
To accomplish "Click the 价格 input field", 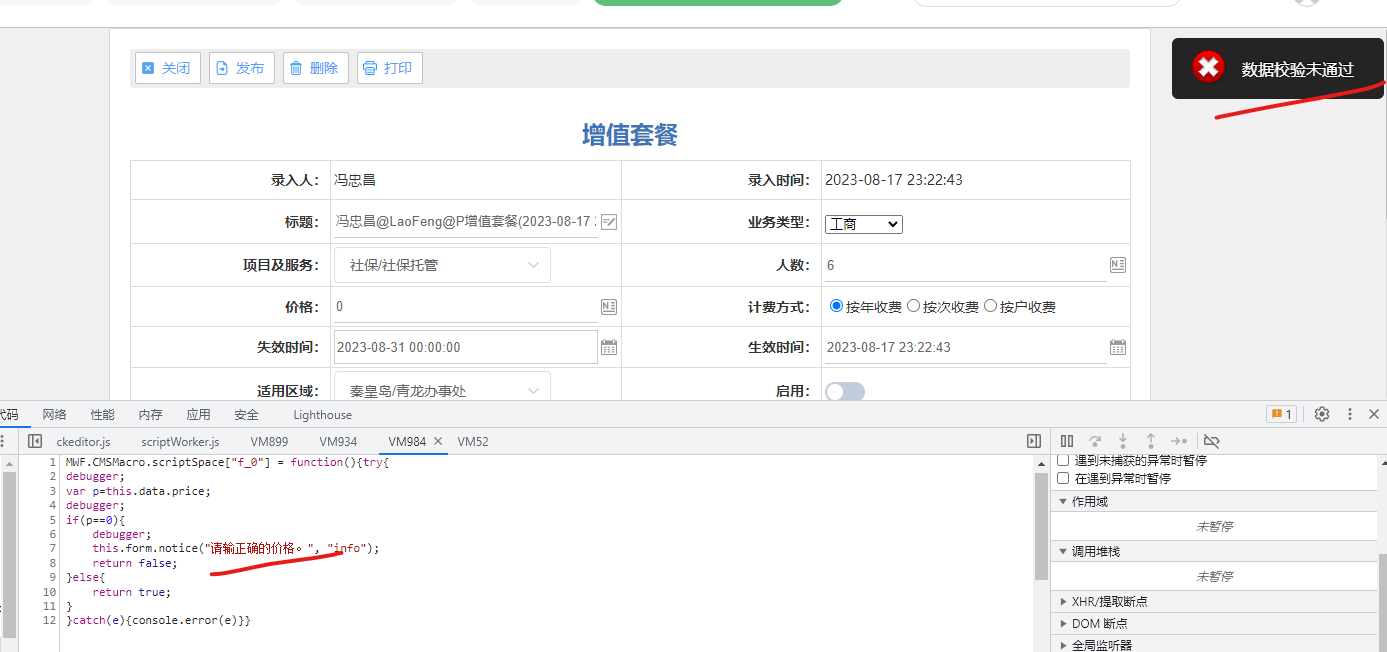I will pos(466,306).
